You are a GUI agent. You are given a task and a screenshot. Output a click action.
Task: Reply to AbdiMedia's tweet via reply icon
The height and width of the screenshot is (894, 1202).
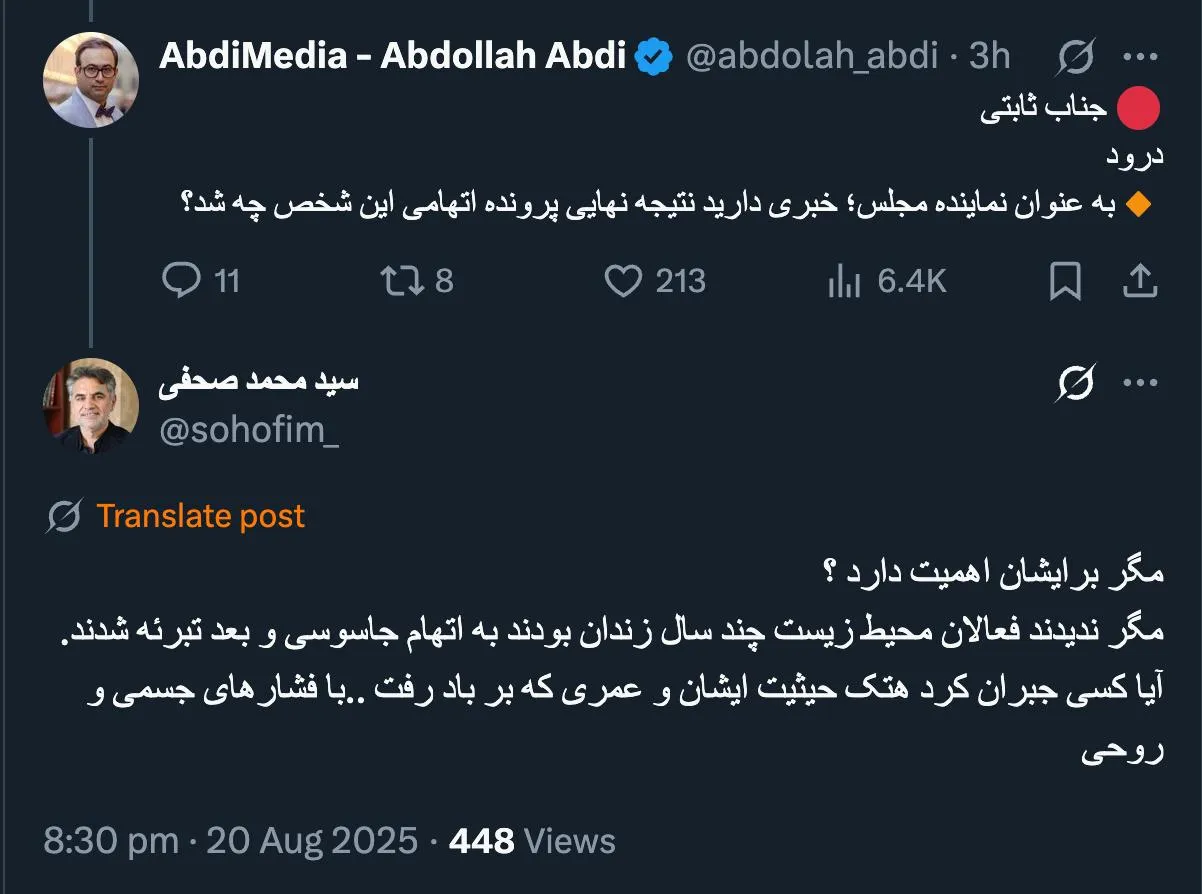click(185, 281)
